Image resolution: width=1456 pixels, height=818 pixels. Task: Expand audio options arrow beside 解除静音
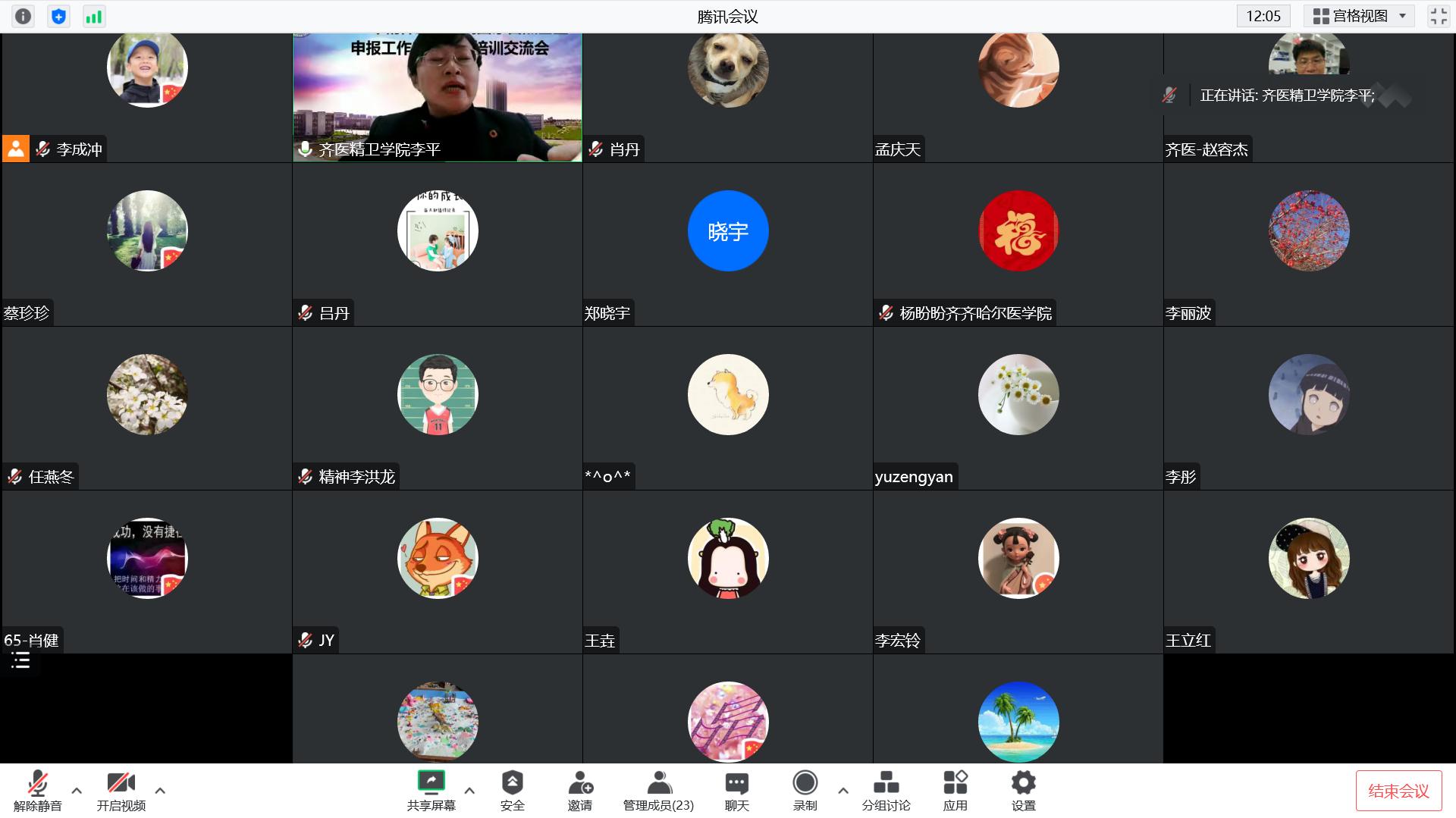pyautogui.click(x=77, y=790)
